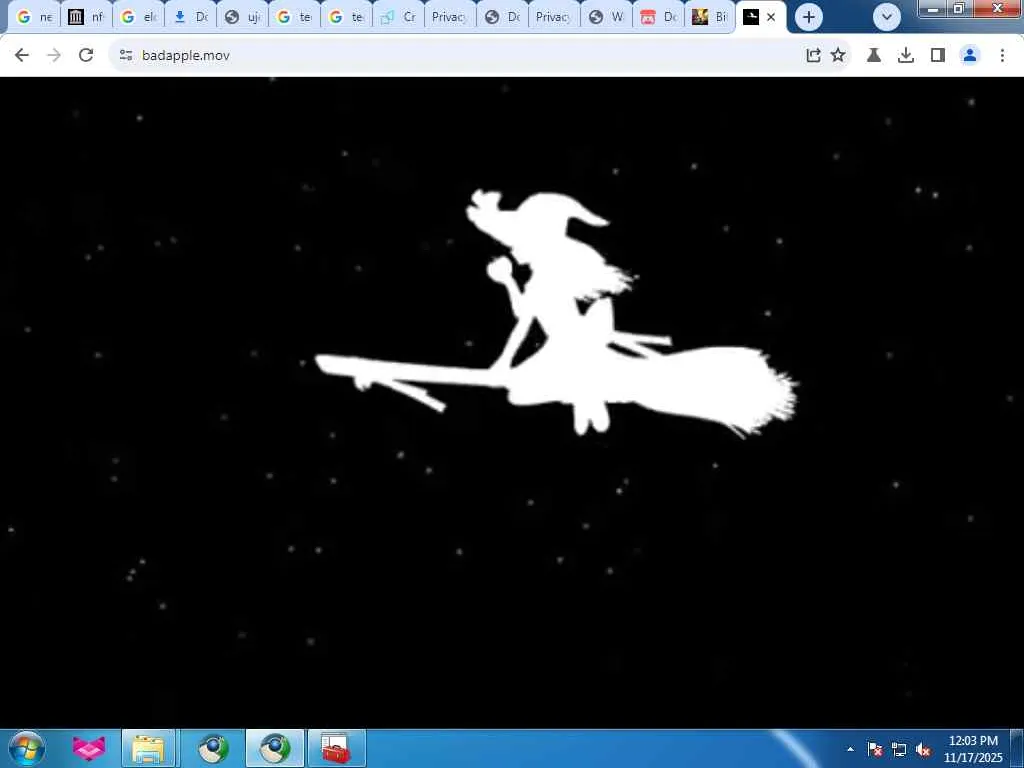Screen dimensions: 1024x768
Task: Click the muted volume tray icon
Action: tap(923, 749)
